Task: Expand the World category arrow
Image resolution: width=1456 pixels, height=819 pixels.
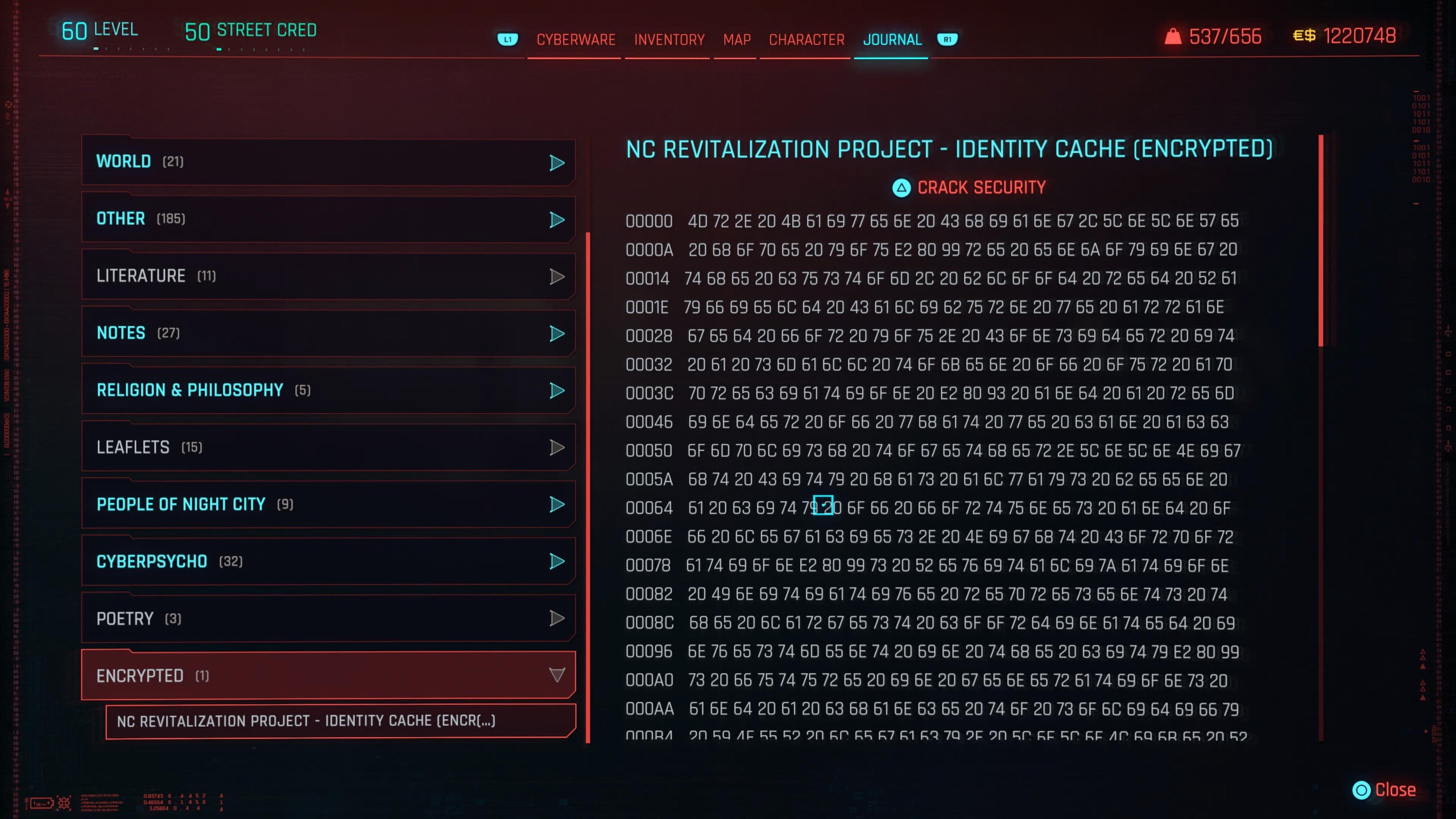Action: coord(557,163)
